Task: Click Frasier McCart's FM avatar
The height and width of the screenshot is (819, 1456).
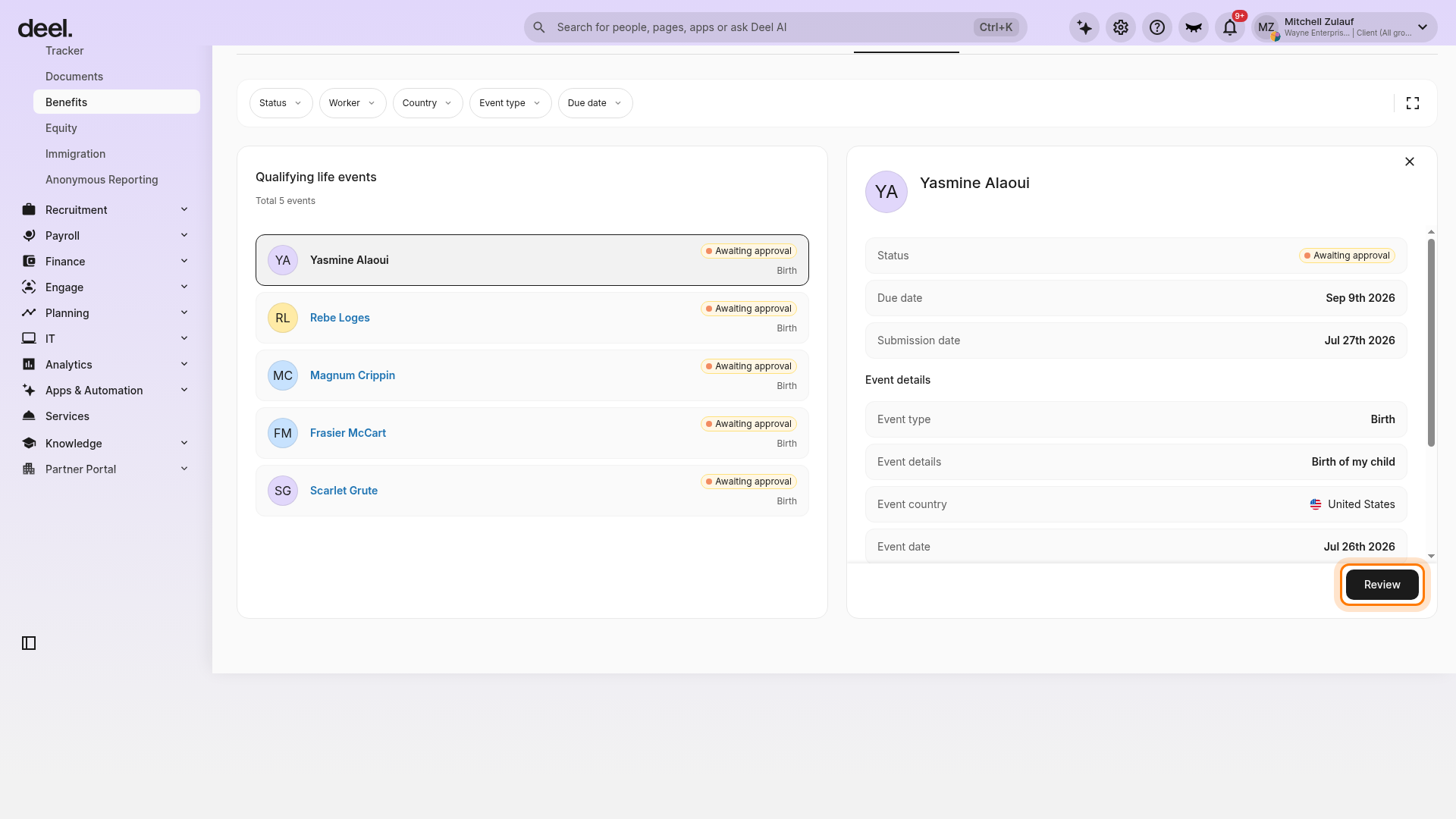Action: click(x=283, y=433)
